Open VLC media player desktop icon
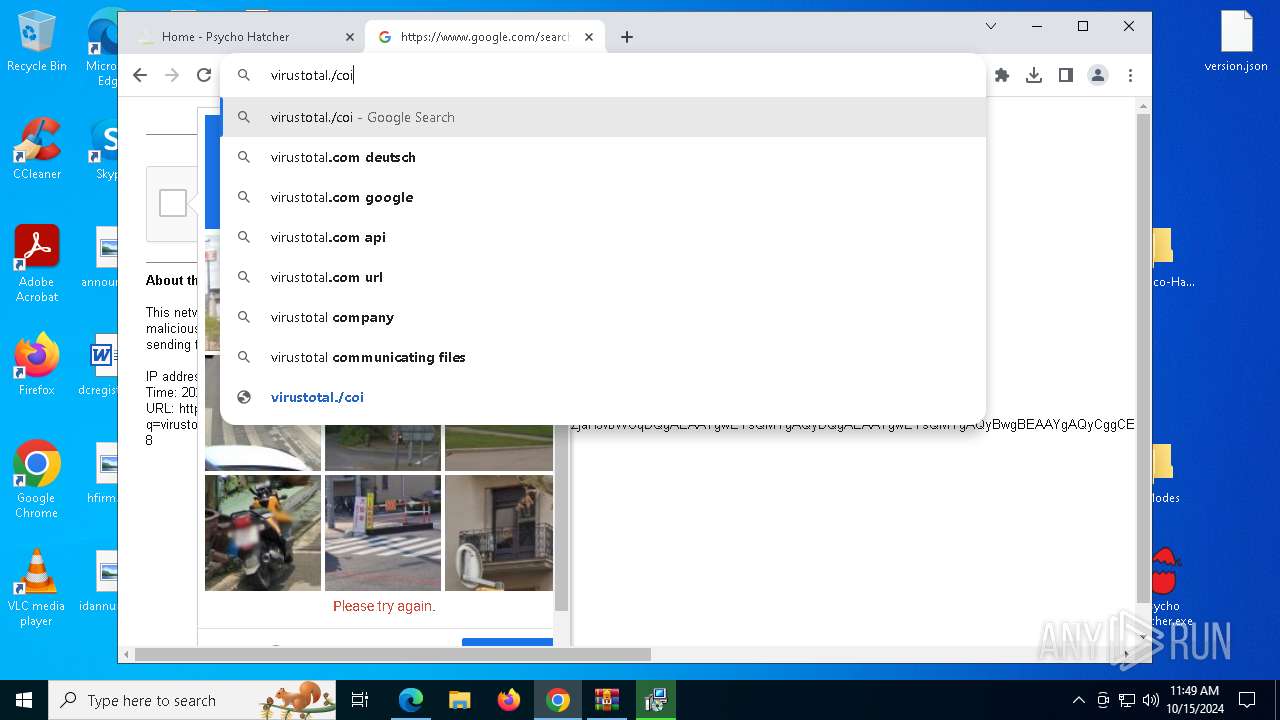1280x720 pixels. pos(37,588)
